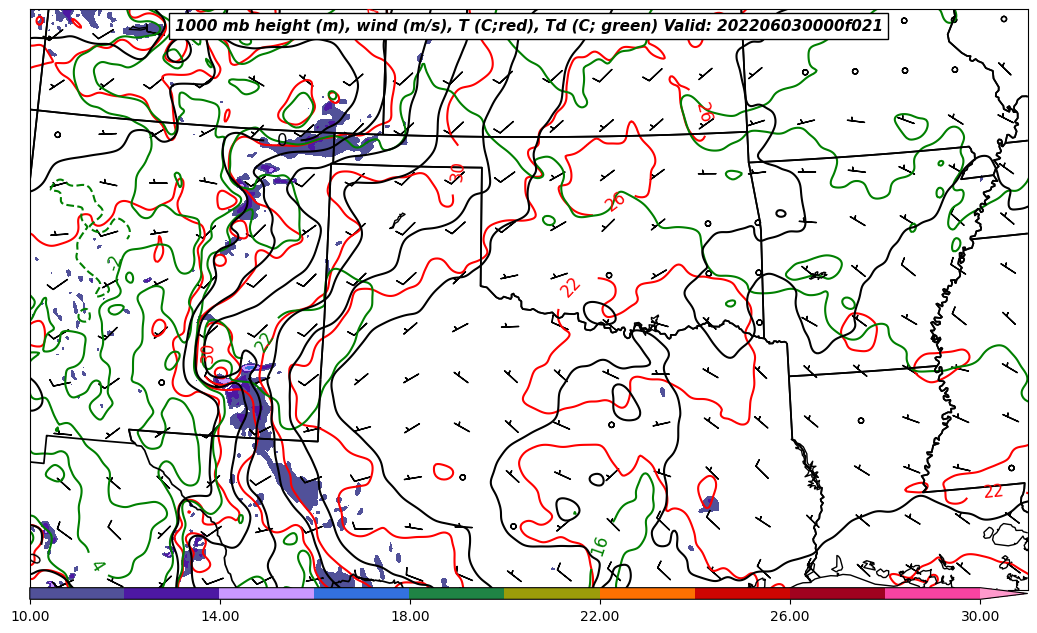
Task: Click the '30.00' colorbar tick label
Action: 980,616
